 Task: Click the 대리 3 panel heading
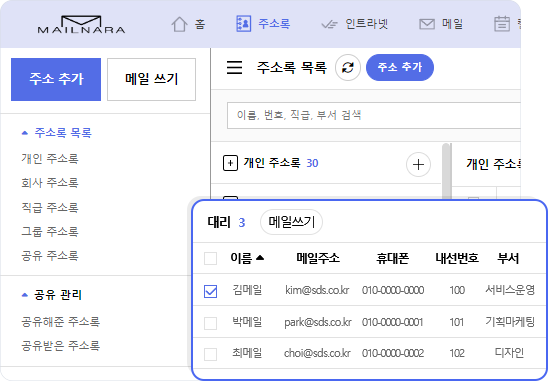pyautogui.click(x=226, y=222)
